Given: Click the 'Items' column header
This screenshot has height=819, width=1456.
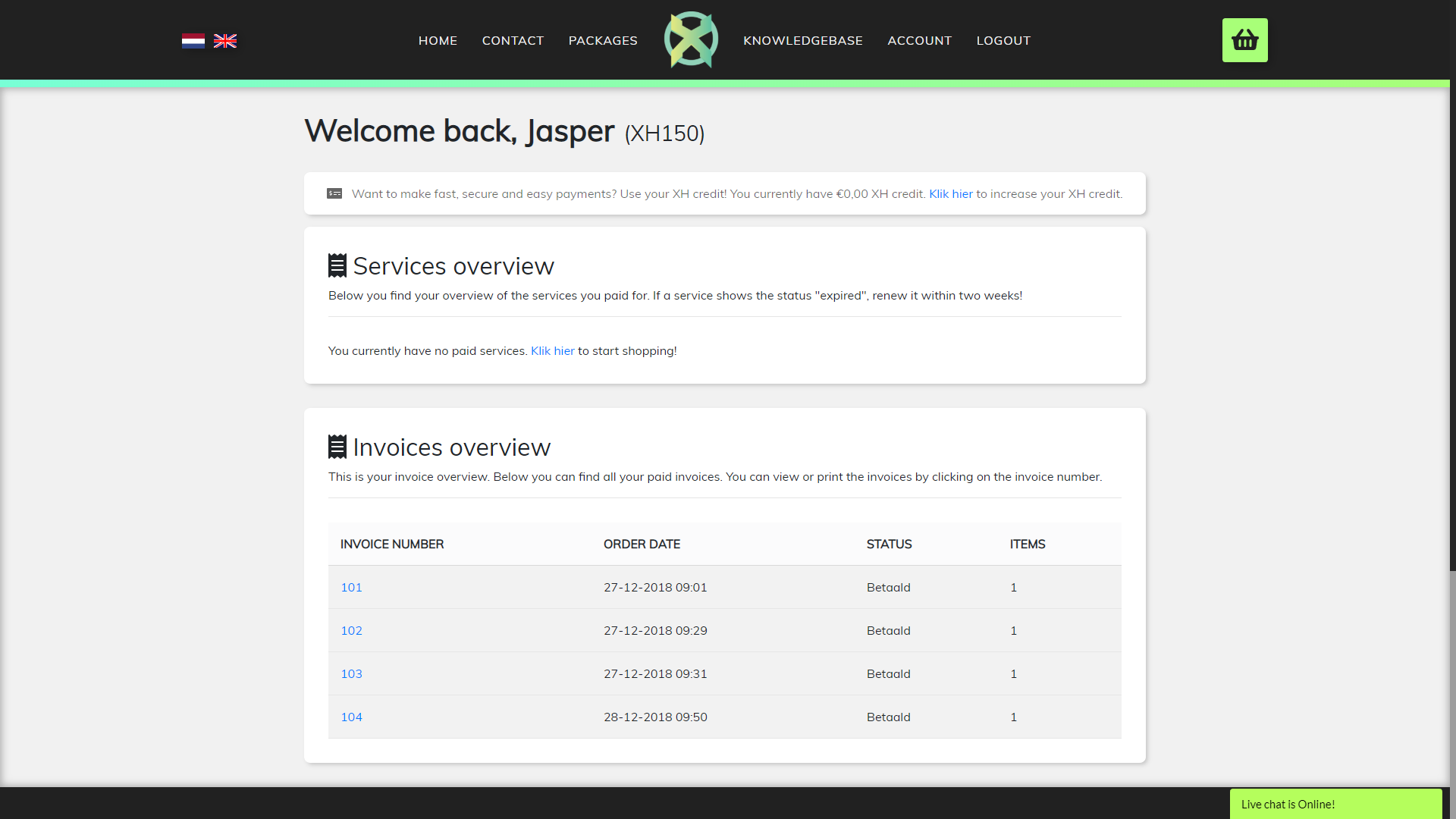Looking at the screenshot, I should pyautogui.click(x=1027, y=544).
